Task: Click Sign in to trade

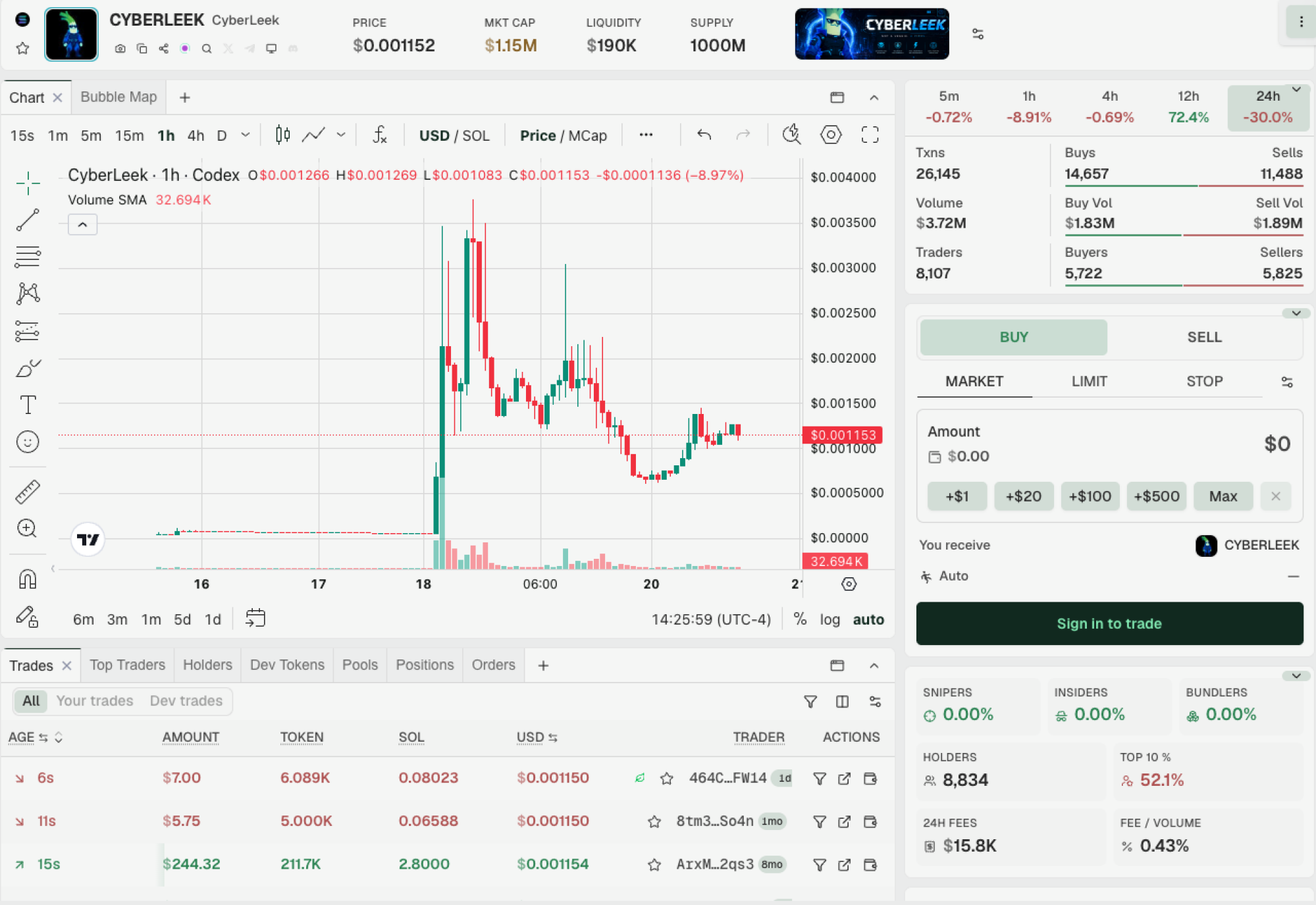Action: click(x=1109, y=623)
